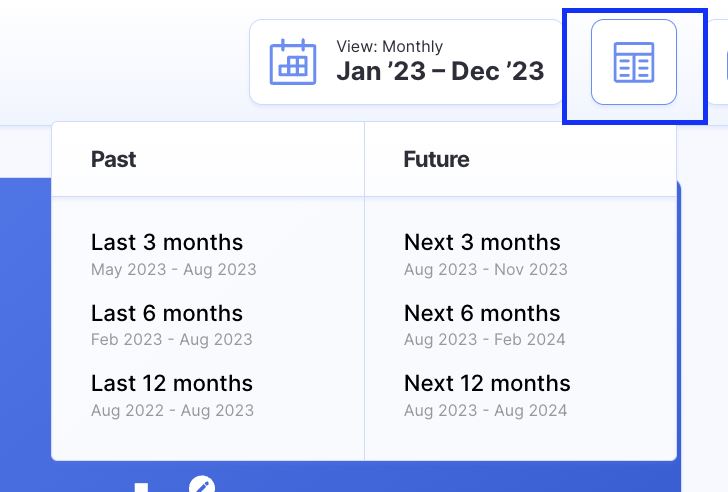Select Next 6 months
728x492 pixels.
(482, 313)
